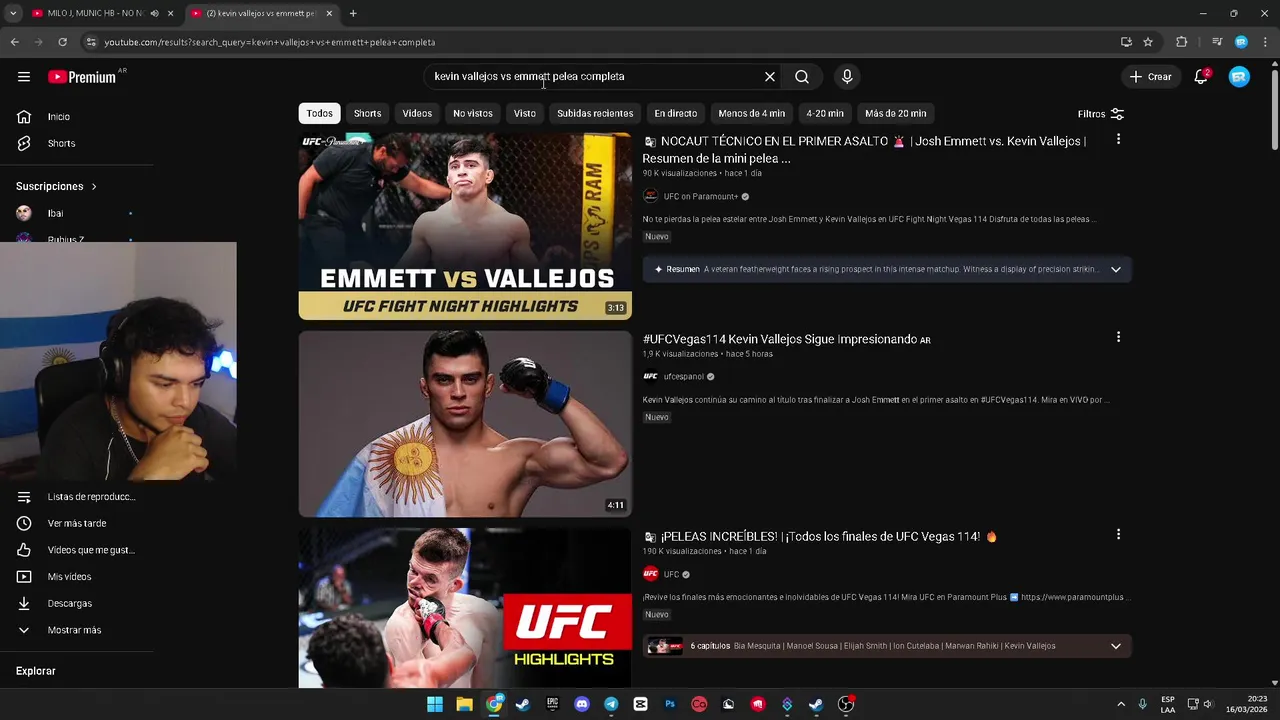Run search with the magnifying glass button
The height and width of the screenshot is (720, 1280).
point(802,77)
